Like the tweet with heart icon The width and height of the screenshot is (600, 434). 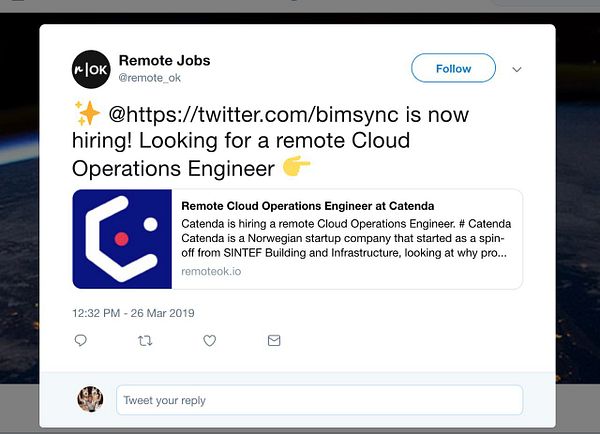point(209,340)
